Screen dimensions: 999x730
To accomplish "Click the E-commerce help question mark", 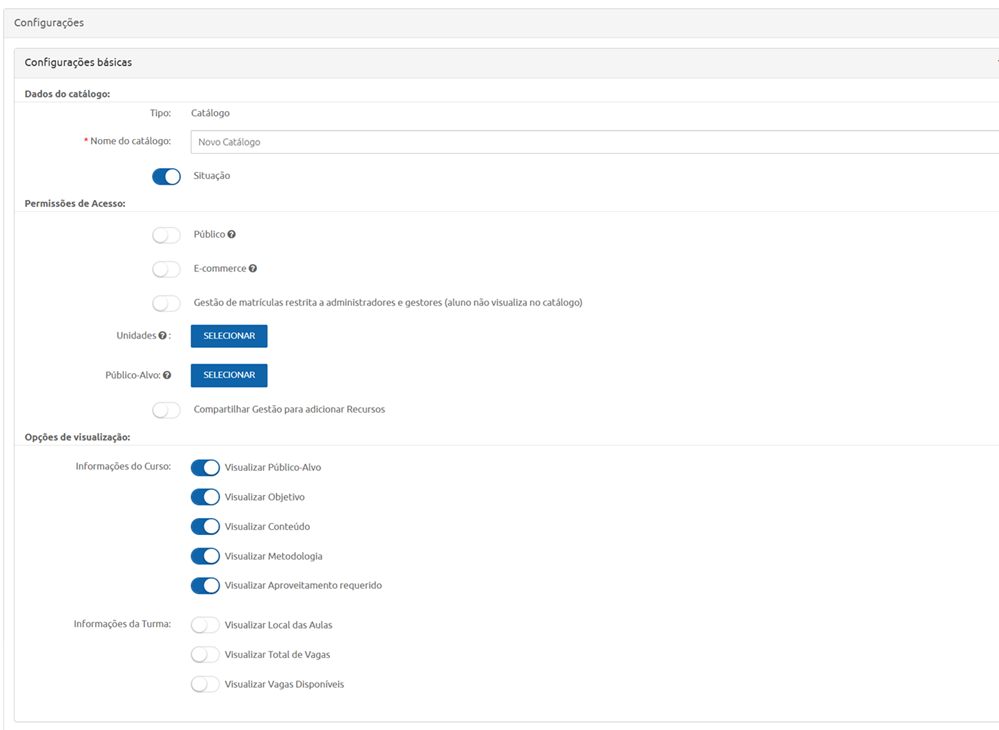I will coord(253,268).
